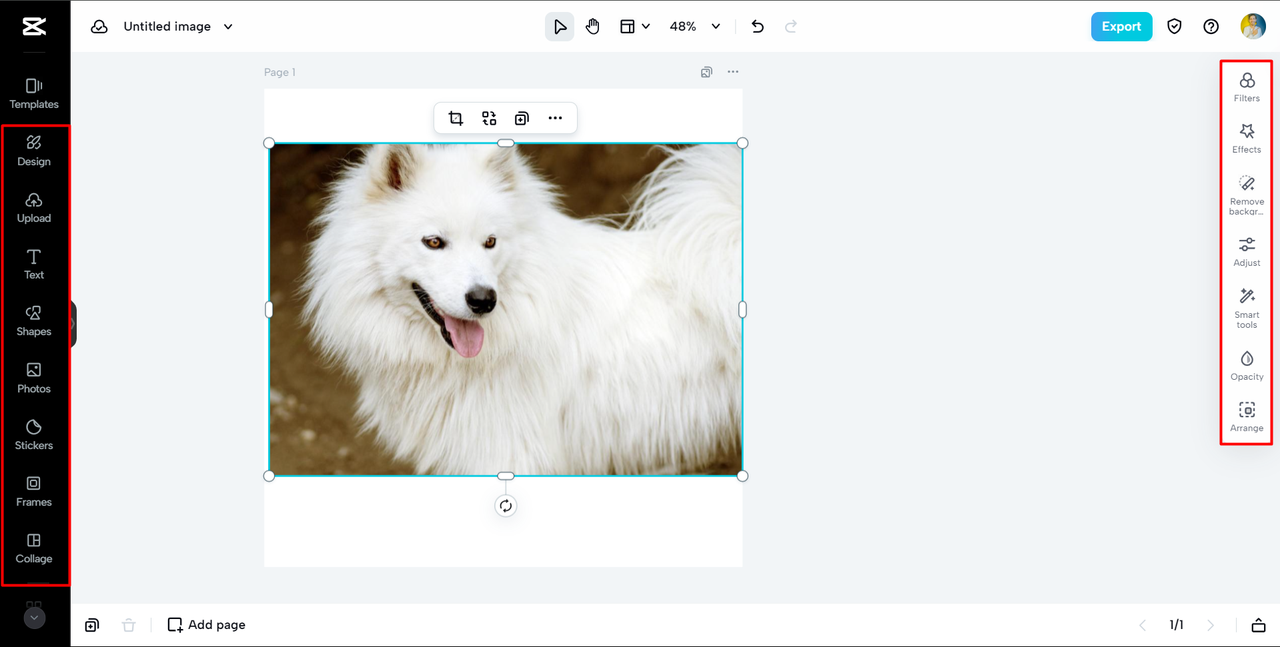This screenshot has height=647, width=1280.
Task: Go to the previous page arrow
Action: coord(1143,625)
